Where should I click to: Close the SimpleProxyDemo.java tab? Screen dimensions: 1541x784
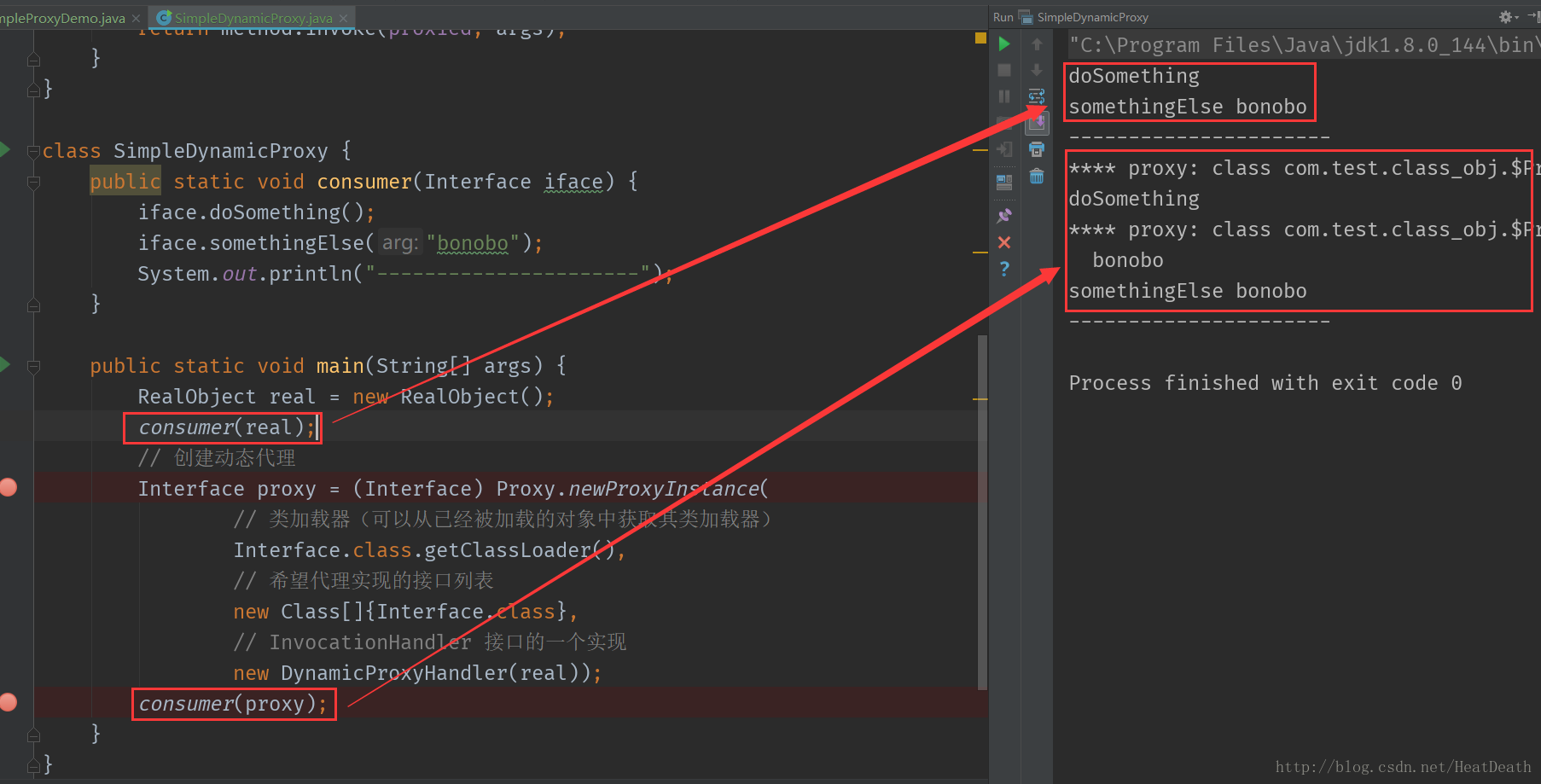pos(136,18)
